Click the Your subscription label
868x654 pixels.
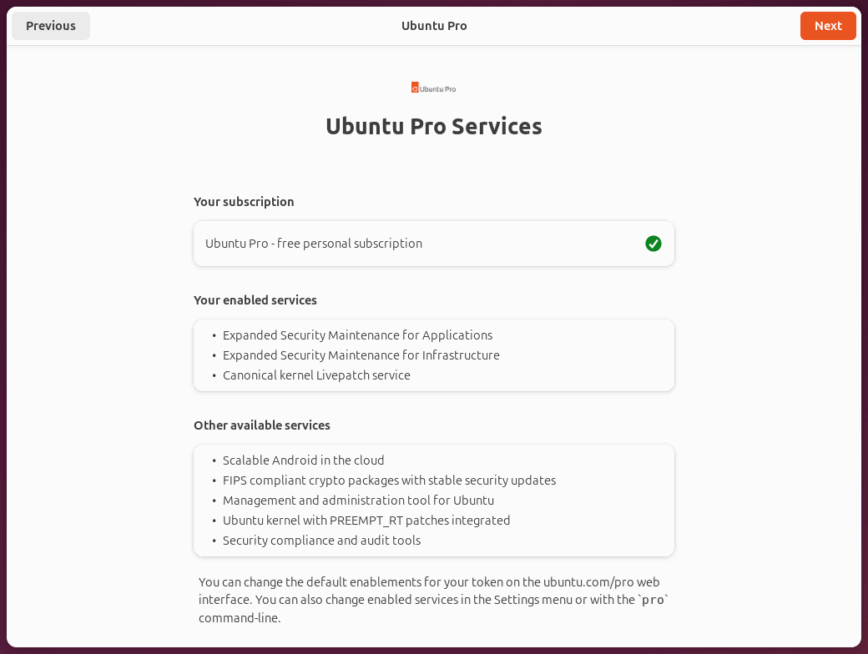pos(244,201)
